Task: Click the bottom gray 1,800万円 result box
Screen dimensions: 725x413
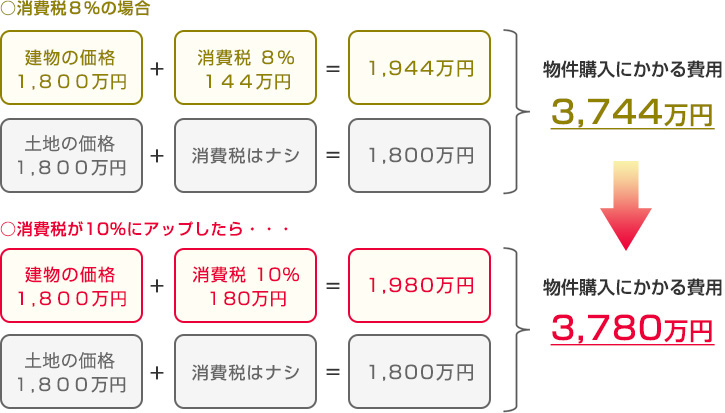Action: (419, 372)
